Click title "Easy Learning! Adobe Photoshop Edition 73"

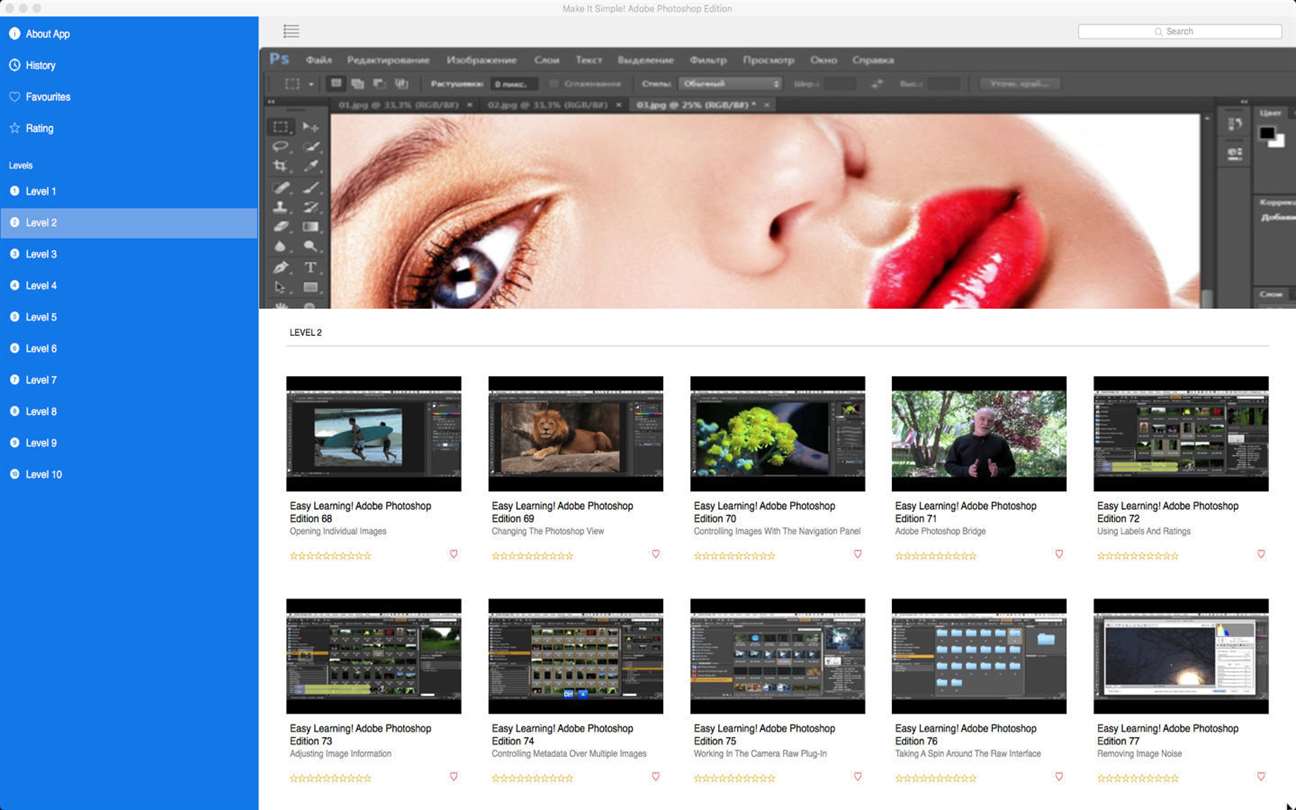(x=361, y=735)
